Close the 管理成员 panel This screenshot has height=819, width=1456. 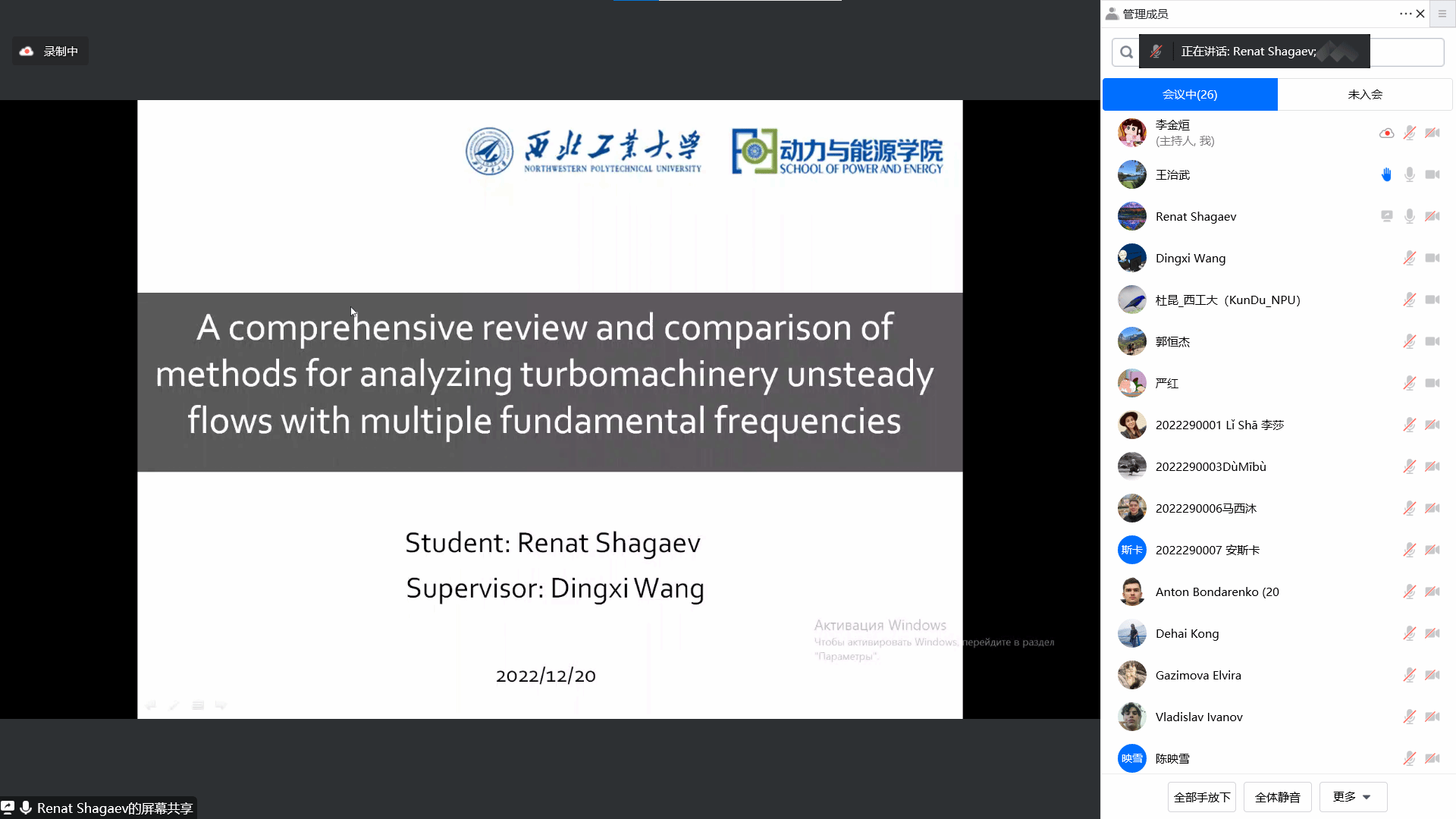tap(1420, 14)
